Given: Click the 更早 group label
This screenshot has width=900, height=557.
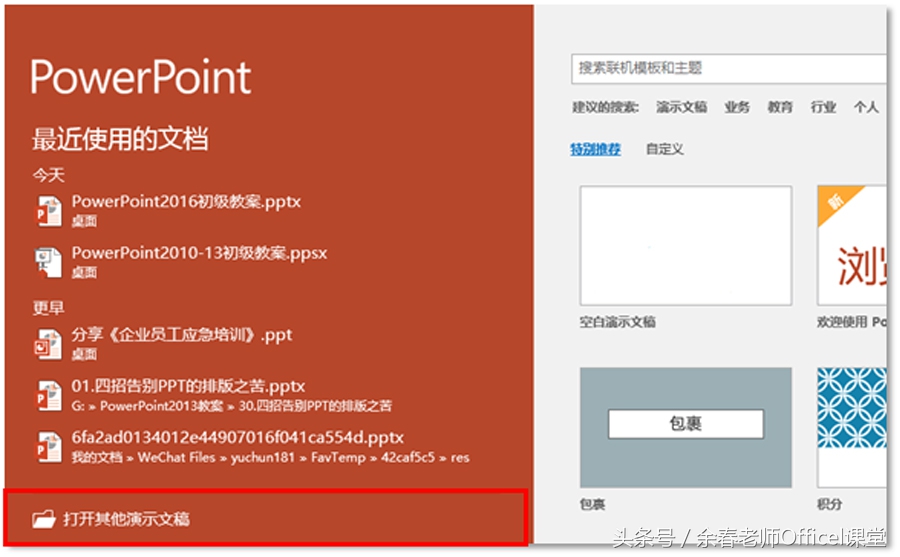Looking at the screenshot, I should (49, 308).
